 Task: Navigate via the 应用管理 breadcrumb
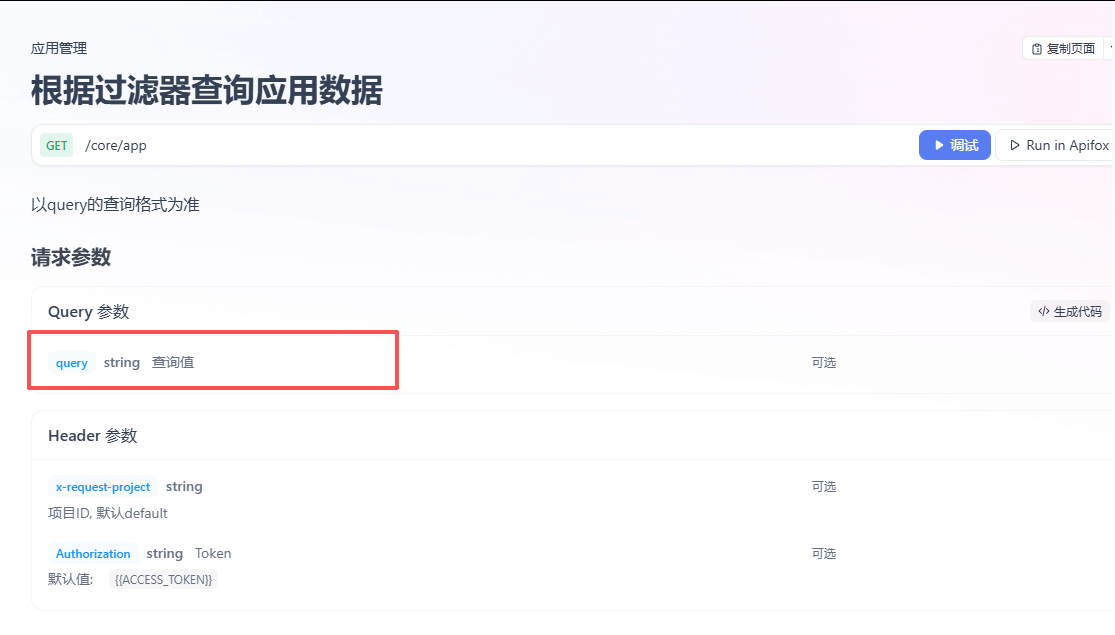point(57,47)
